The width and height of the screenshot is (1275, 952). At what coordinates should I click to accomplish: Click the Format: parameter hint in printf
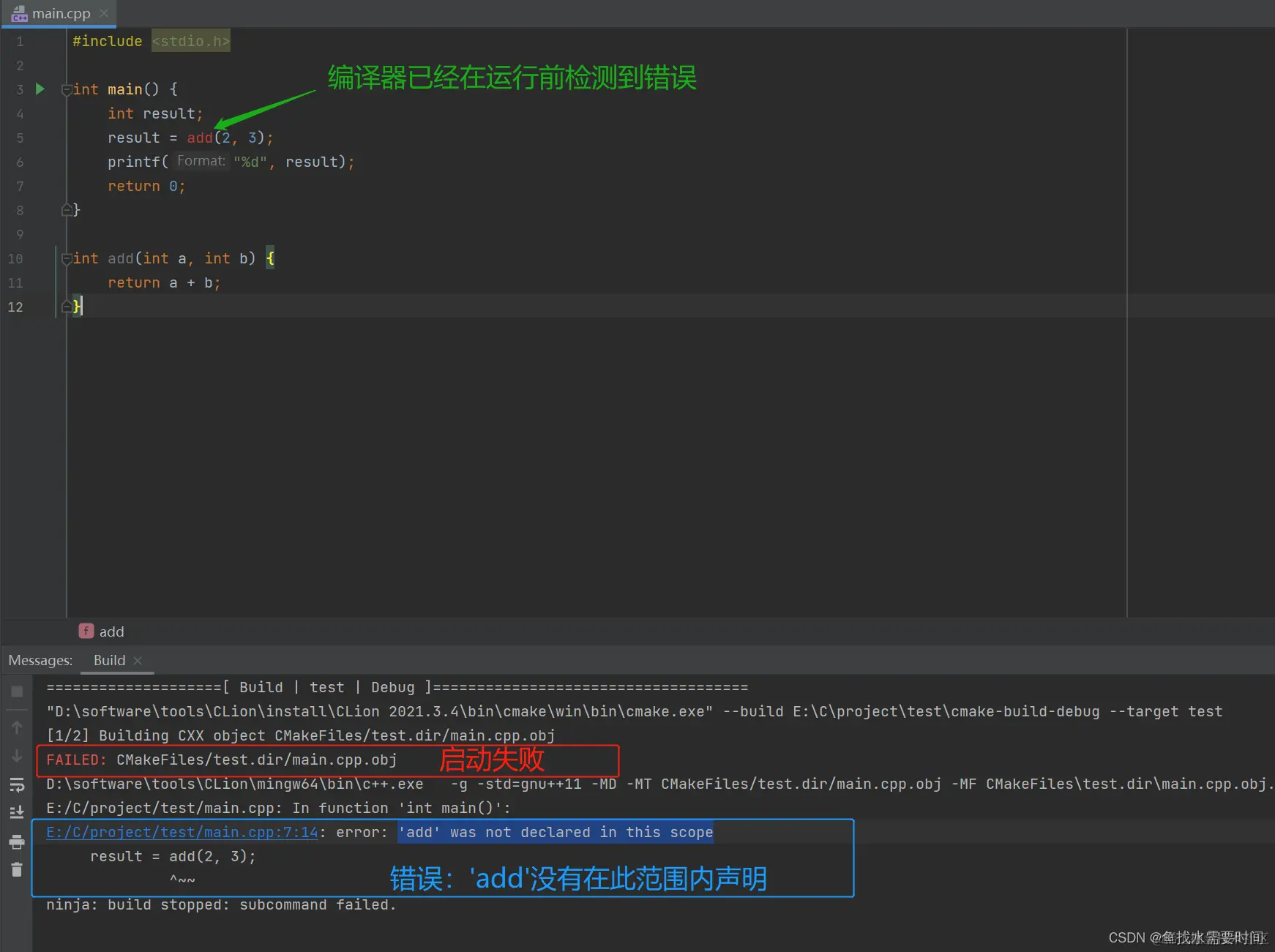click(201, 161)
